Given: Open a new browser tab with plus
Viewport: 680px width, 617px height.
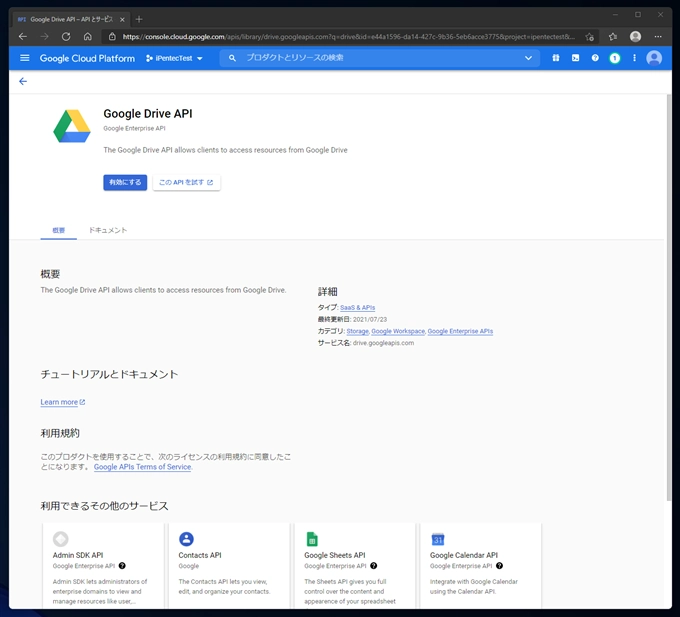Looking at the screenshot, I should [x=139, y=19].
